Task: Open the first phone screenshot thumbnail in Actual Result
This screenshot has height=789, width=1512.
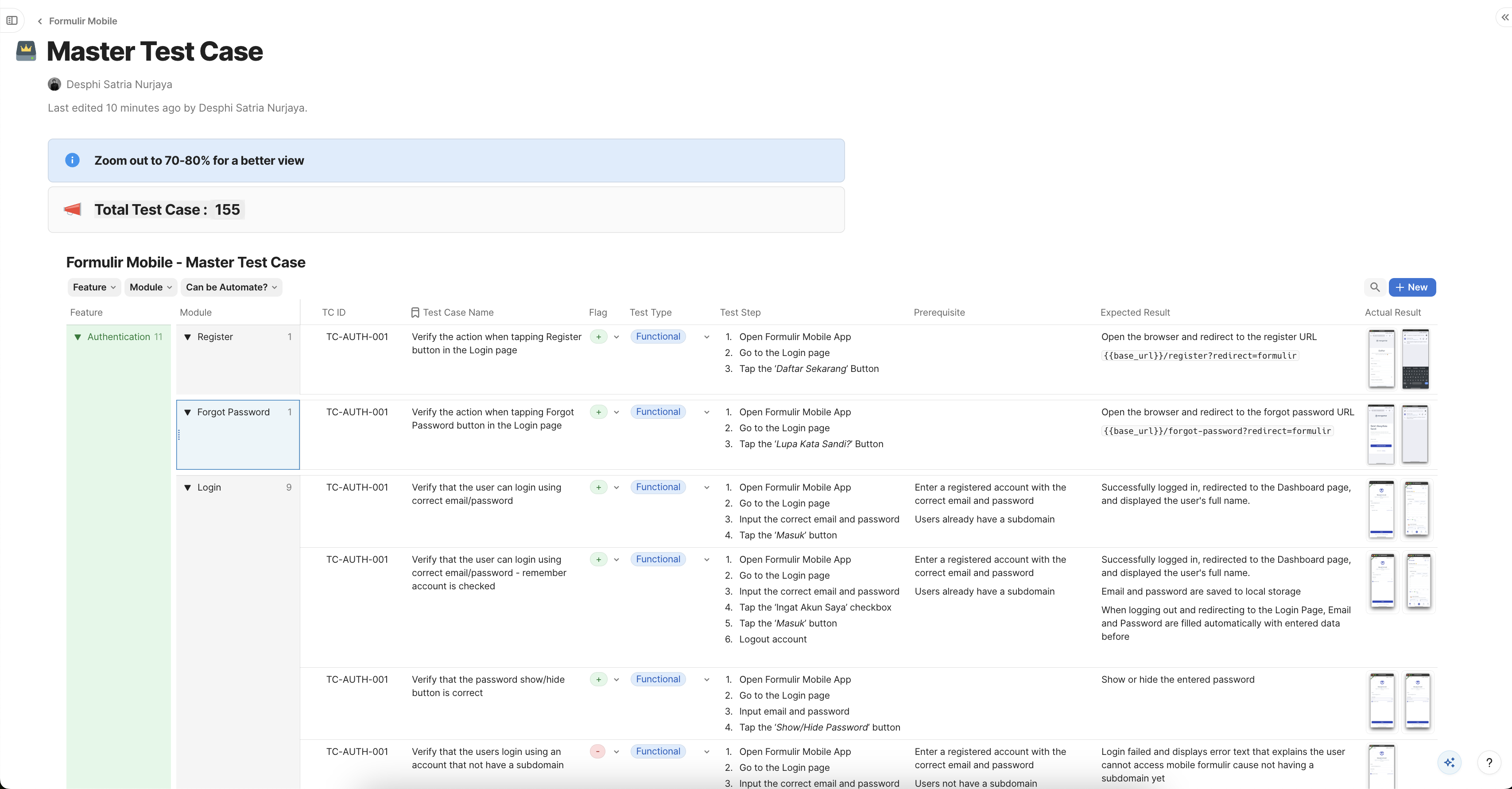Action: pos(1382,359)
